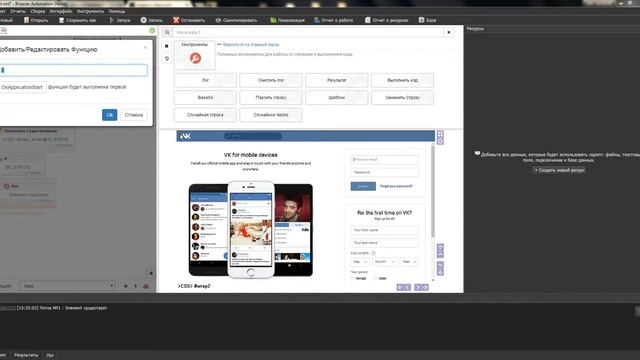This screenshot has height=360, width=640.
Task: Click the embedded browser vertical scrollbar
Action: (x=433, y=190)
